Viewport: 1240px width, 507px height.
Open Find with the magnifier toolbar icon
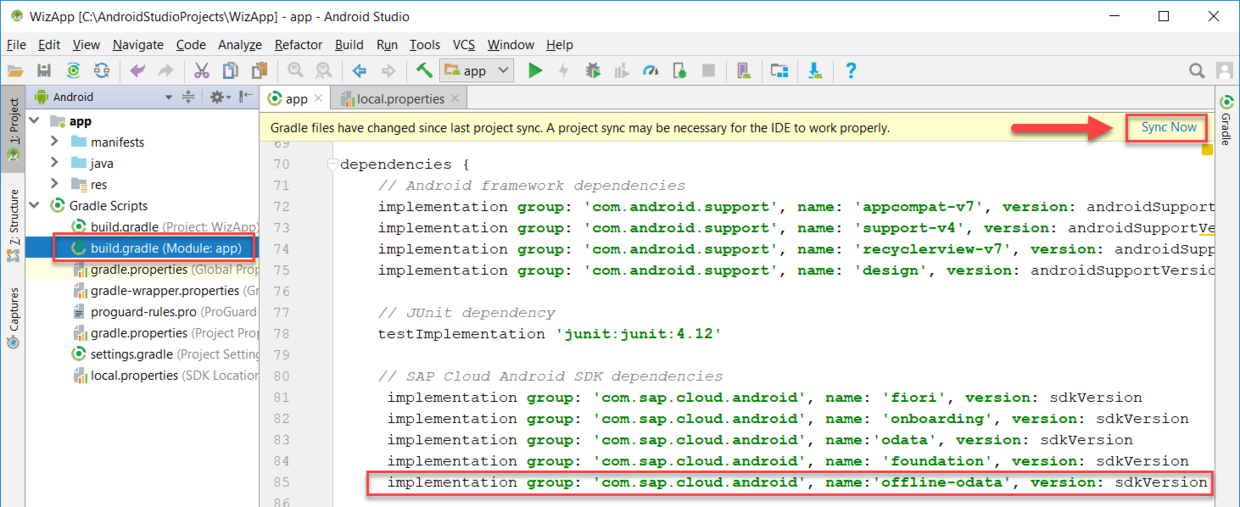point(295,71)
